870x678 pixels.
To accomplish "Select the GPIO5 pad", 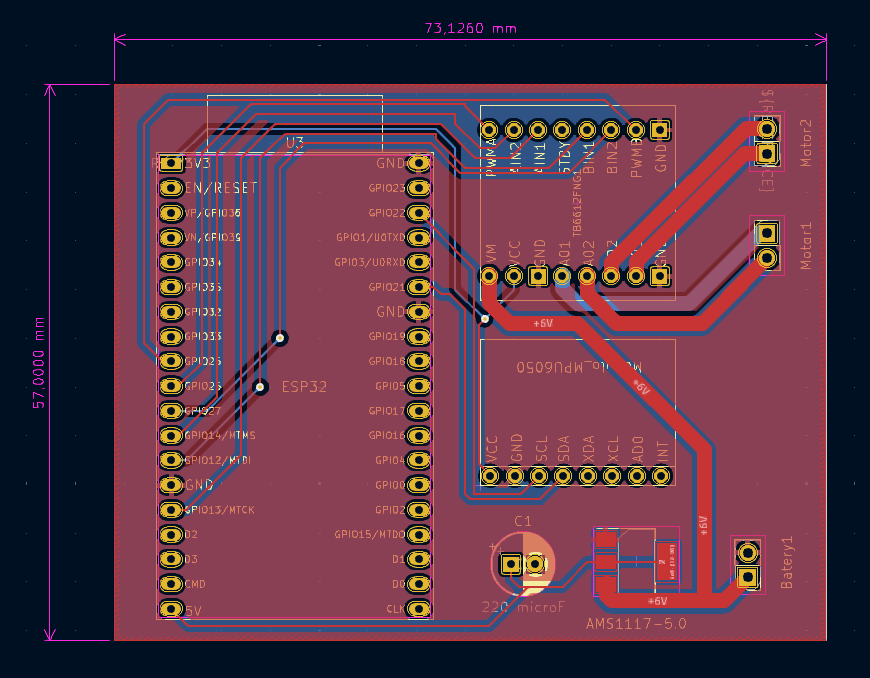I will point(418,386).
